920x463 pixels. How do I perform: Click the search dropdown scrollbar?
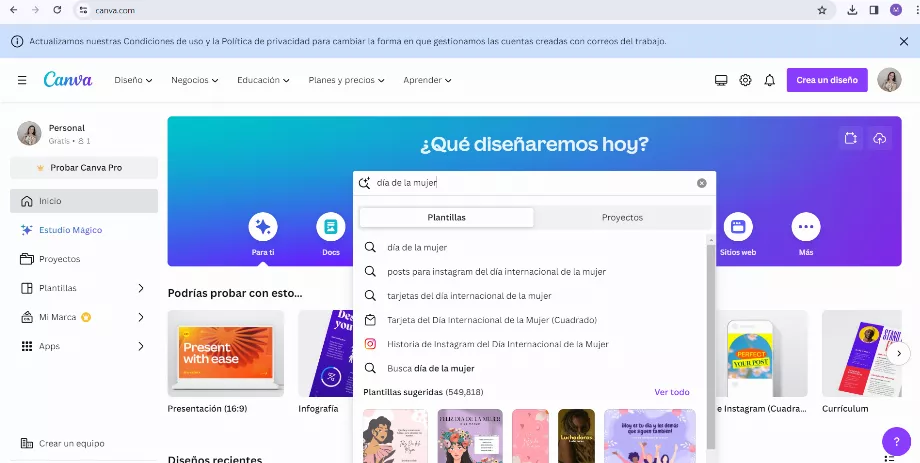pyautogui.click(x=711, y=346)
